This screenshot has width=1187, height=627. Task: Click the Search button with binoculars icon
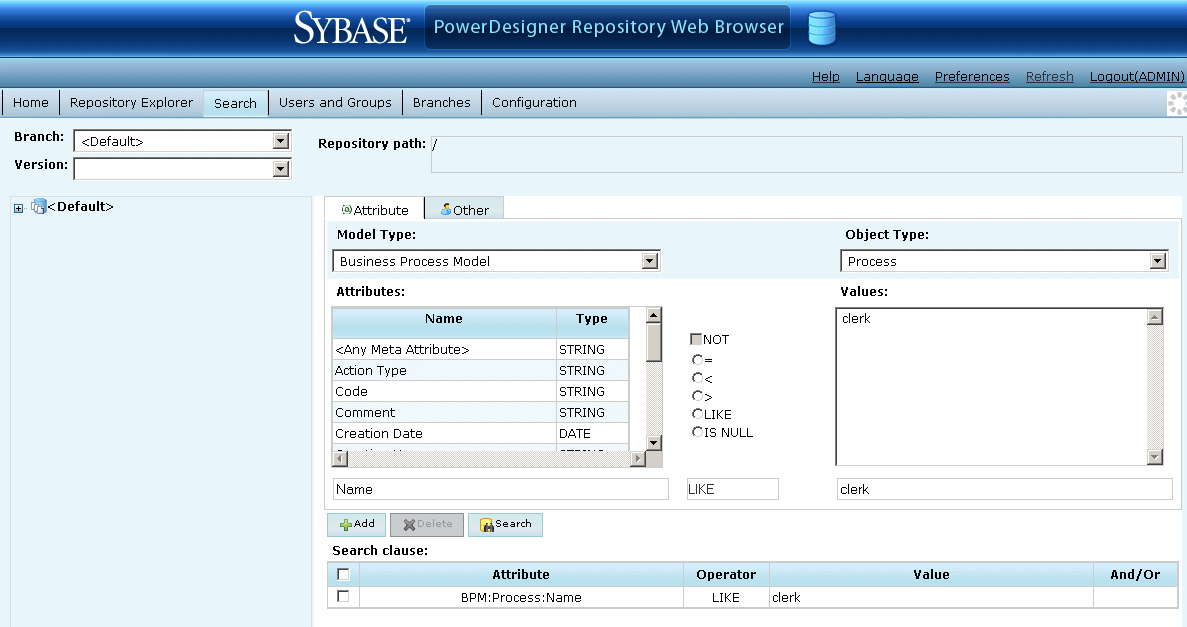[505, 524]
